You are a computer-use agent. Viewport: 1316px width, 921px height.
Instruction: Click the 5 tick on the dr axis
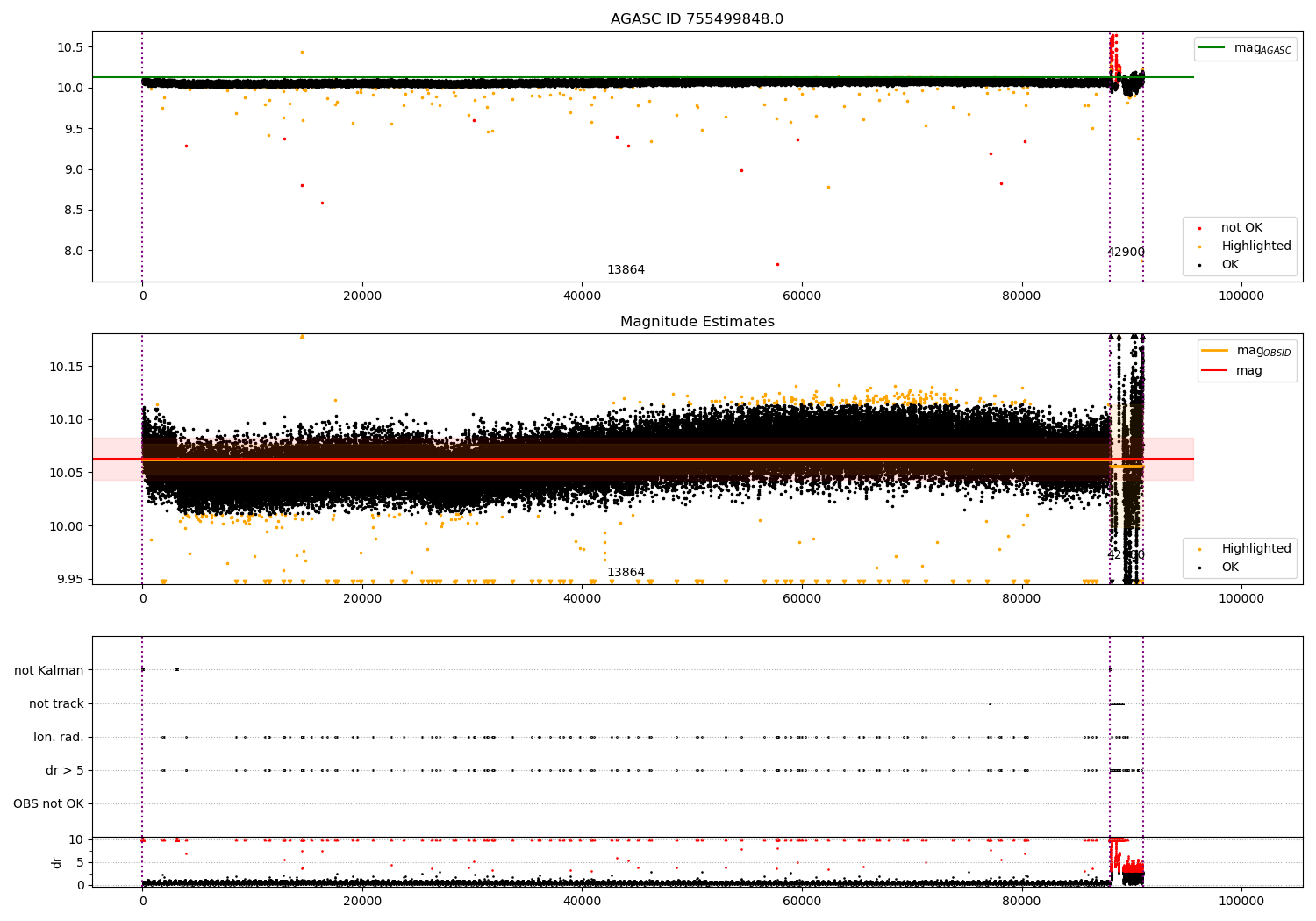80,862
